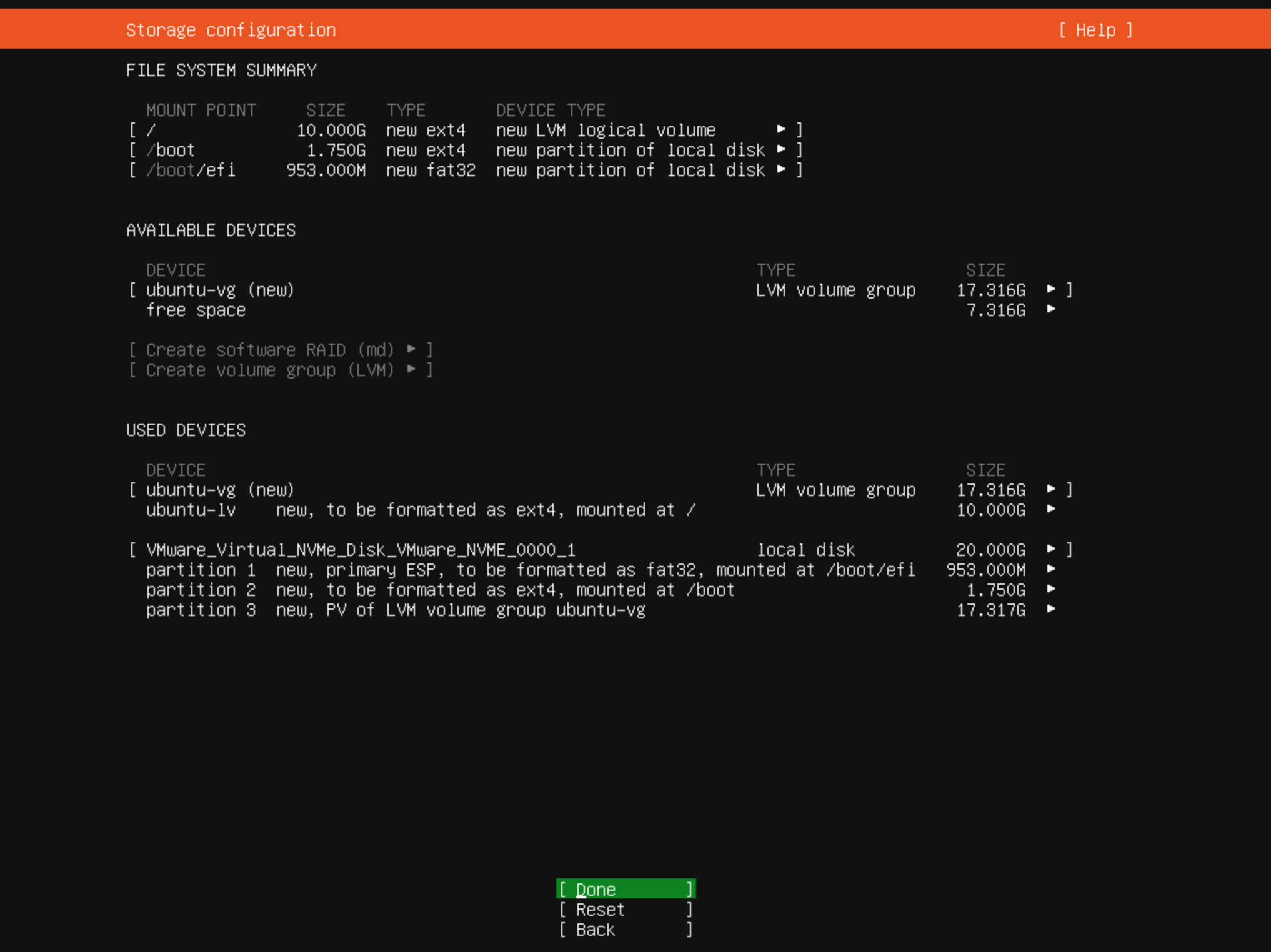Open arrow next to free space 7.316G
Screen dimensions: 1271x952
[x=1051, y=309]
